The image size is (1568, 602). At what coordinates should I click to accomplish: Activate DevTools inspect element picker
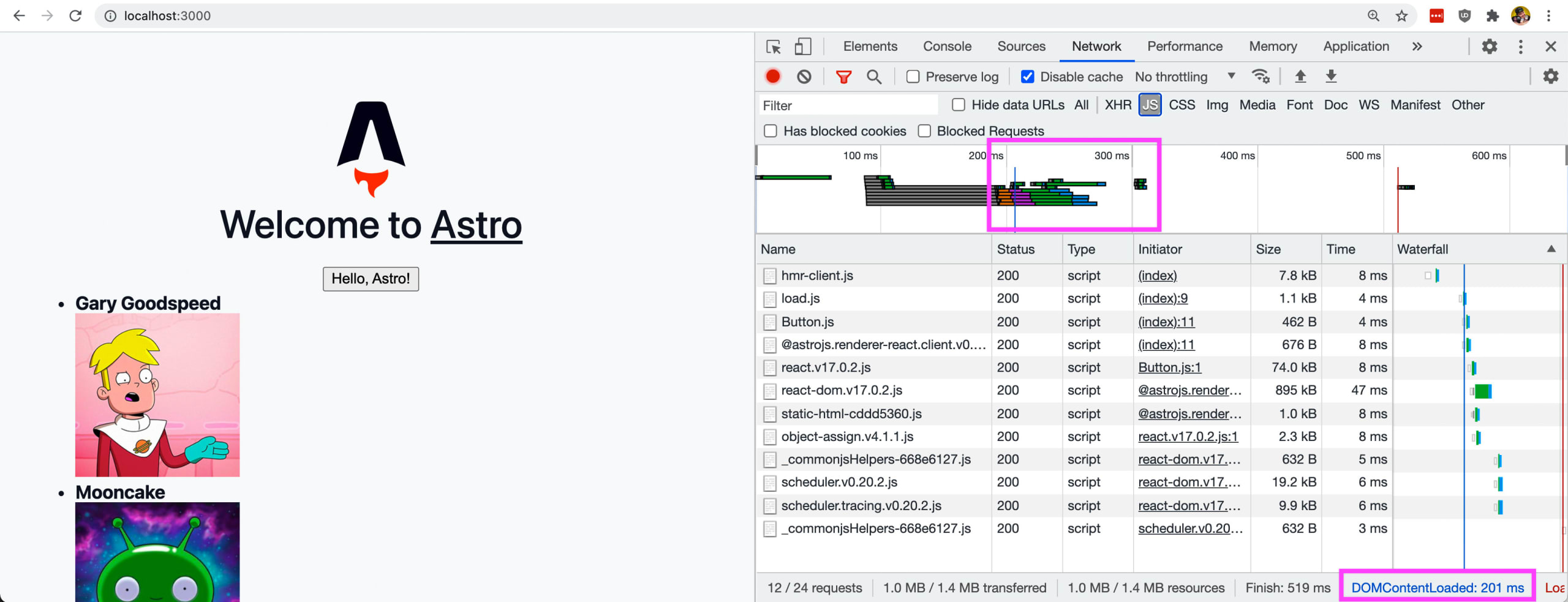[x=773, y=47]
